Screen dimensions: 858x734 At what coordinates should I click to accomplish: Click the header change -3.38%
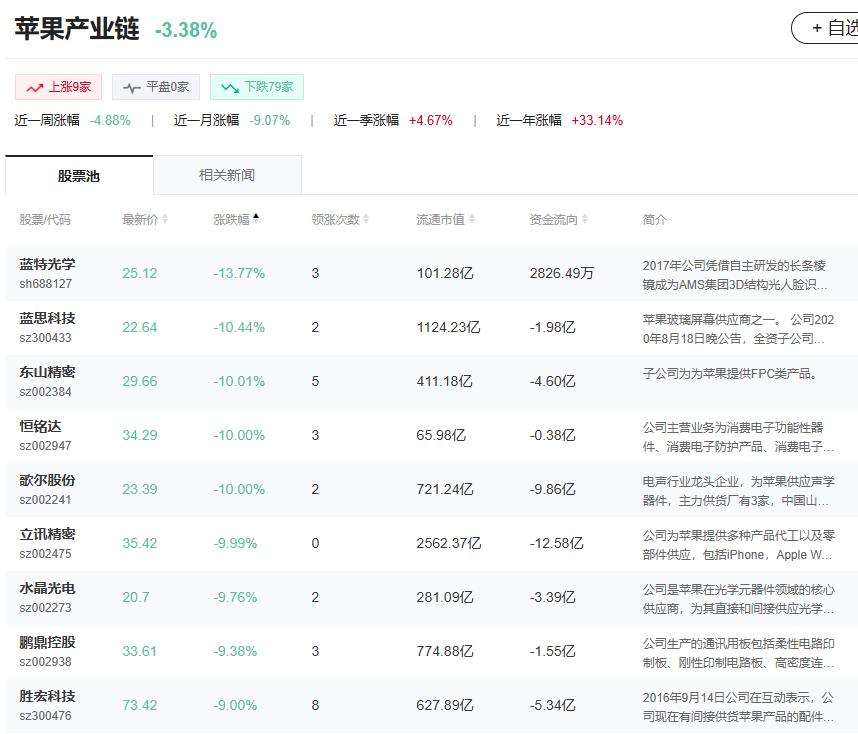point(186,30)
